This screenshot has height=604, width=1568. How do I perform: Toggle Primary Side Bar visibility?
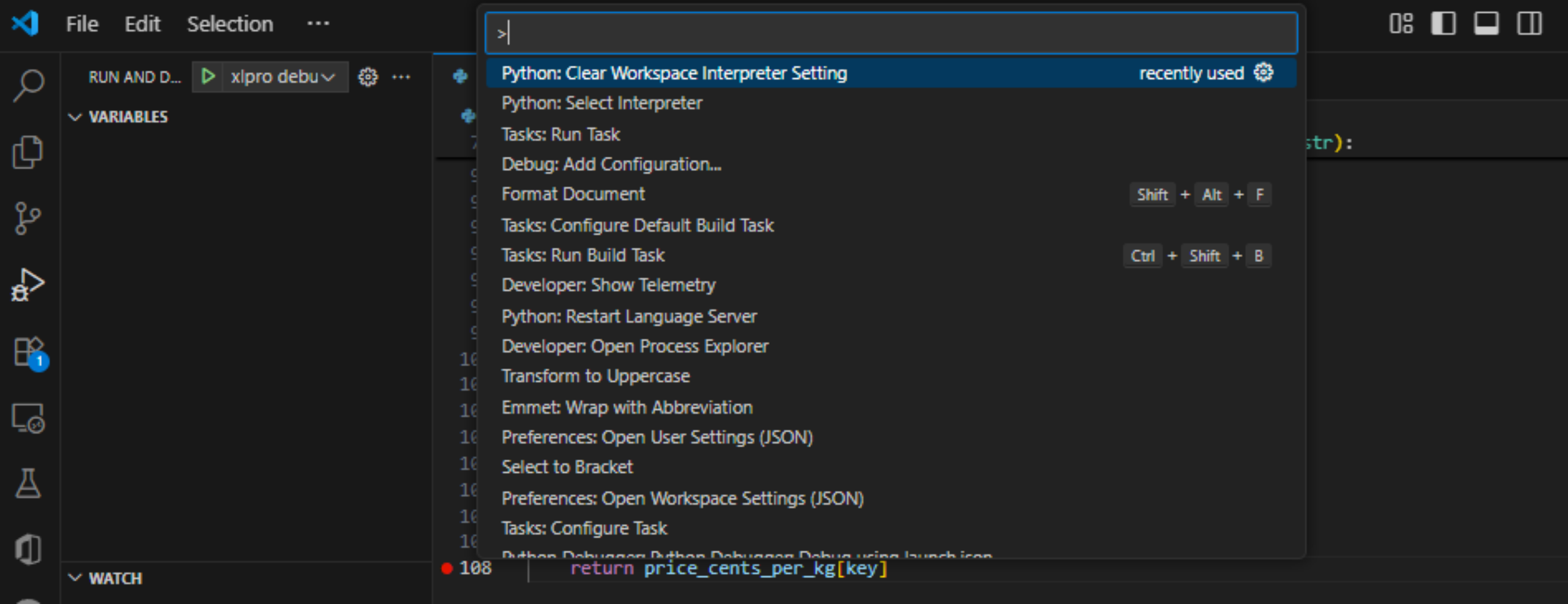(x=1443, y=24)
